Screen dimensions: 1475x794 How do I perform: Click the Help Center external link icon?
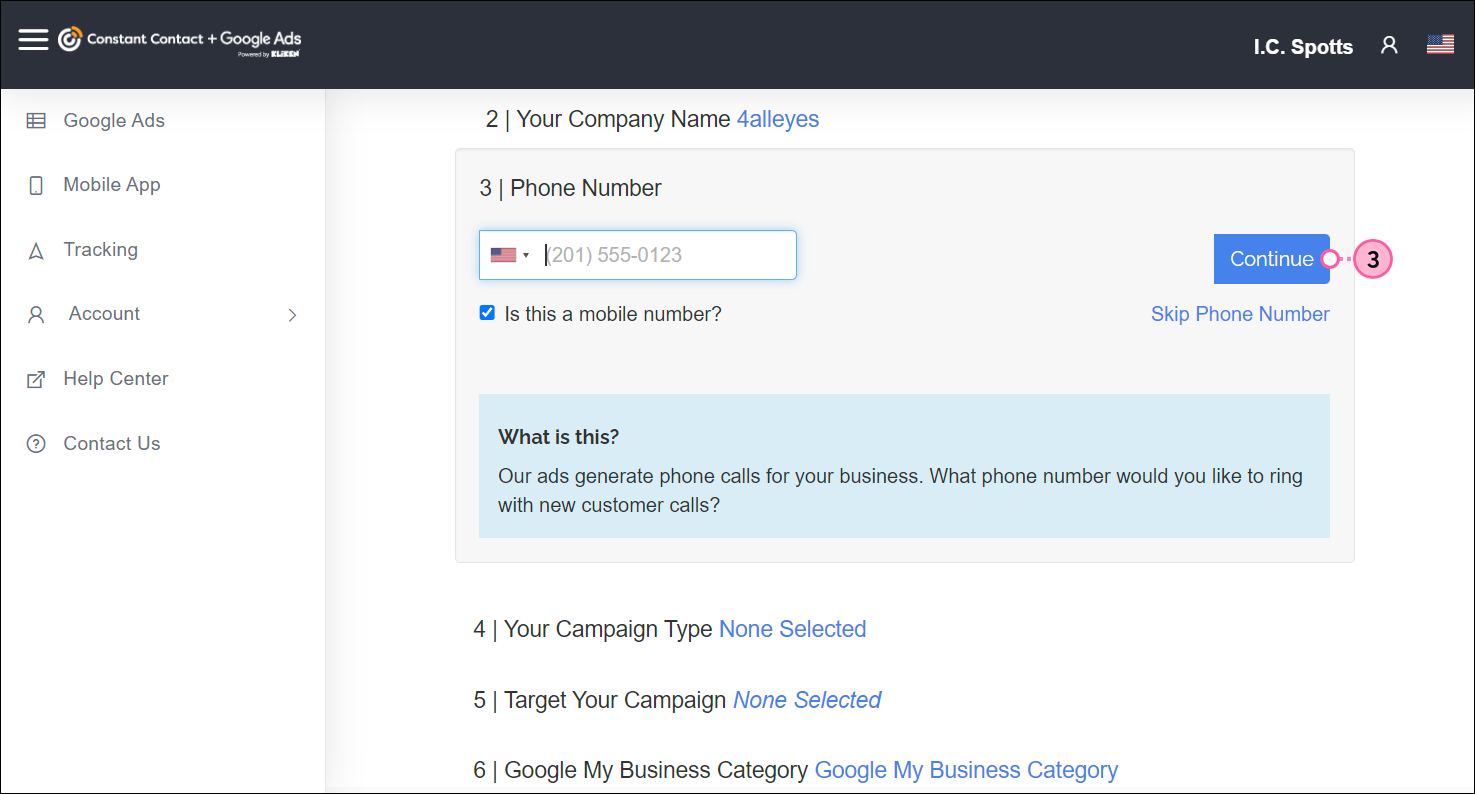point(36,380)
